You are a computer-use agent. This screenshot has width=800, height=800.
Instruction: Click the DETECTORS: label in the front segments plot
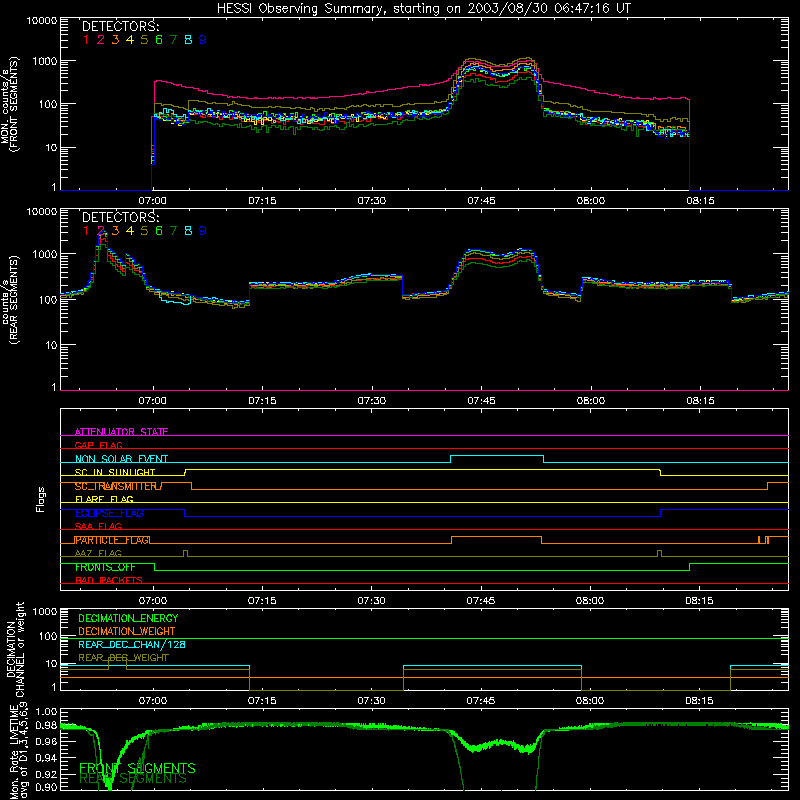coord(120,26)
